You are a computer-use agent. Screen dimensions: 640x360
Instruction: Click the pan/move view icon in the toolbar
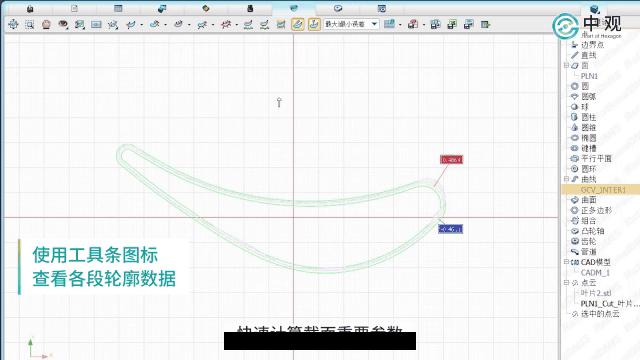click(x=13, y=24)
